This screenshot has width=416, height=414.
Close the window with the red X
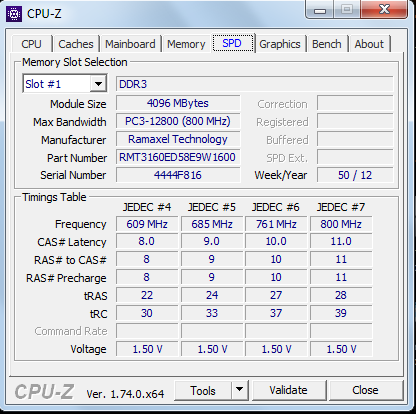tap(384, 9)
